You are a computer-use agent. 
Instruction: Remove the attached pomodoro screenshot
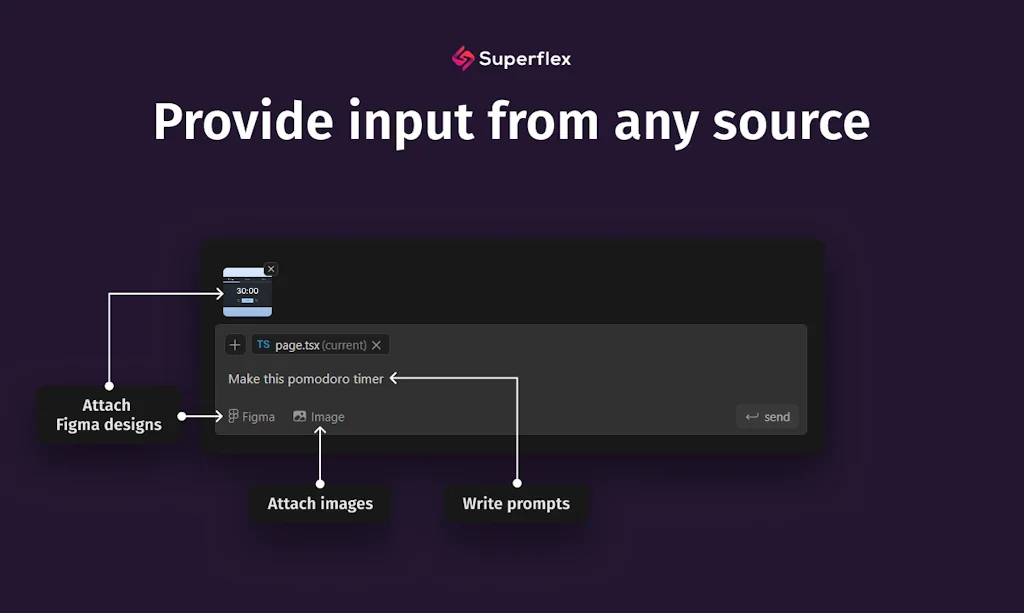tap(271, 268)
